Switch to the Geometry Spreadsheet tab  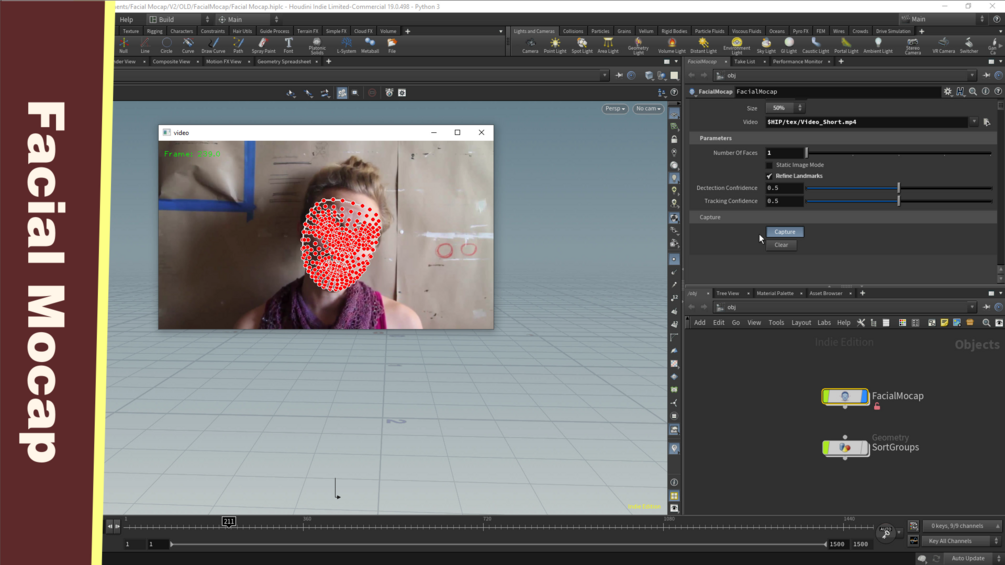[284, 62]
